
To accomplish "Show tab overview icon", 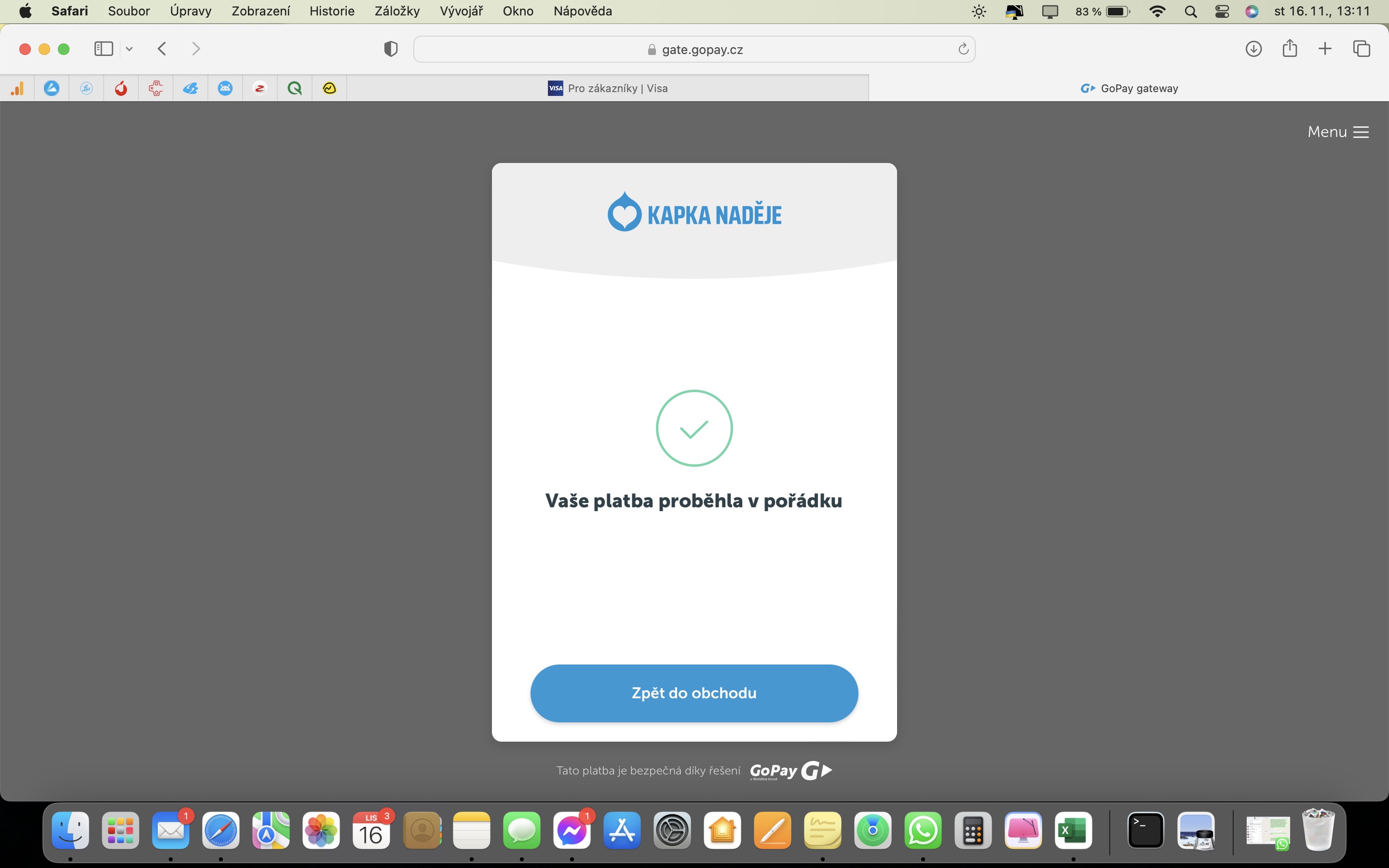I will [x=1362, y=49].
